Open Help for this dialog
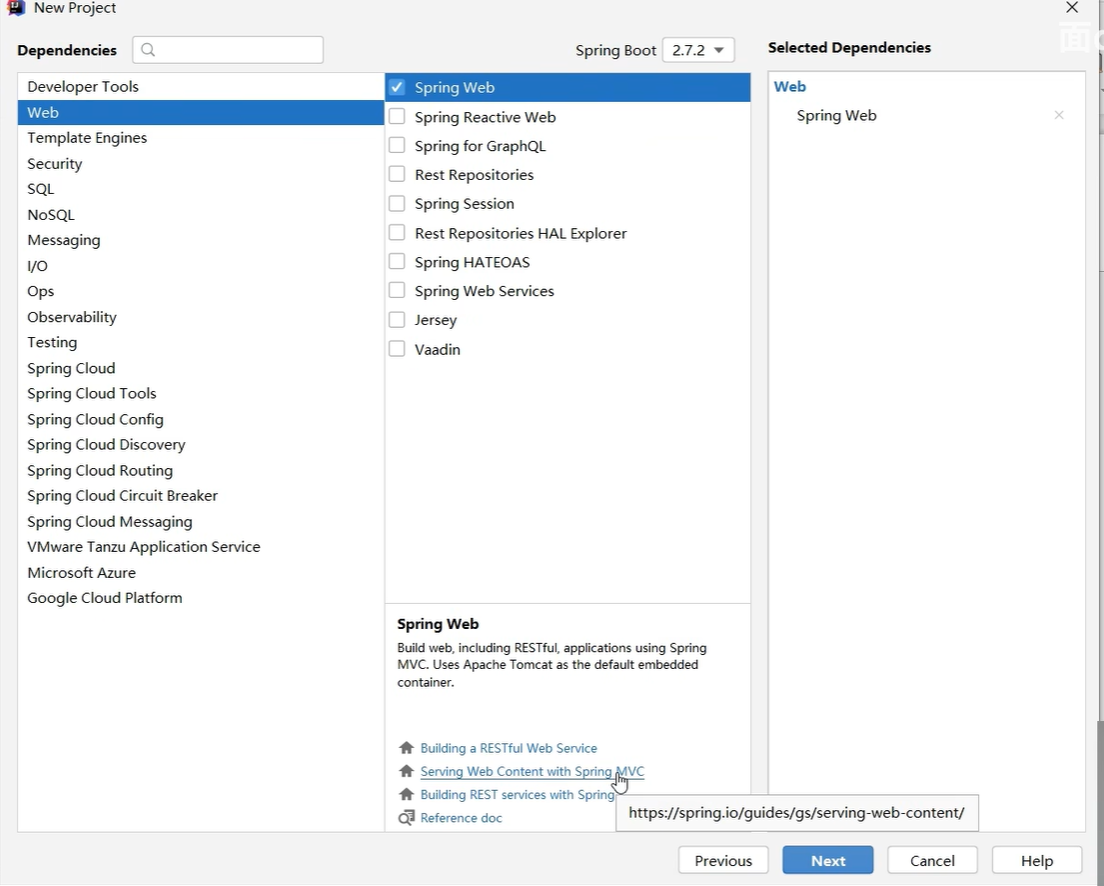 (x=1037, y=861)
